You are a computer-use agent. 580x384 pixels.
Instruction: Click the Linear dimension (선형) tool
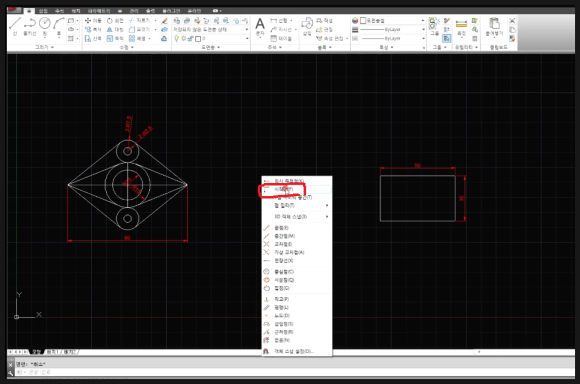279,21
